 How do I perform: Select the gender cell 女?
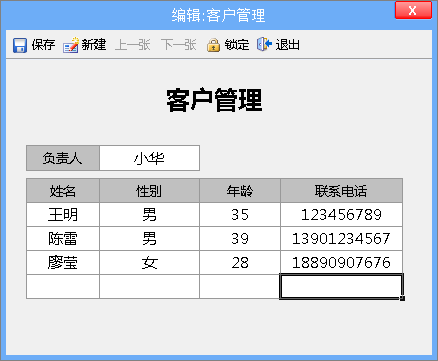pyautogui.click(x=150, y=263)
